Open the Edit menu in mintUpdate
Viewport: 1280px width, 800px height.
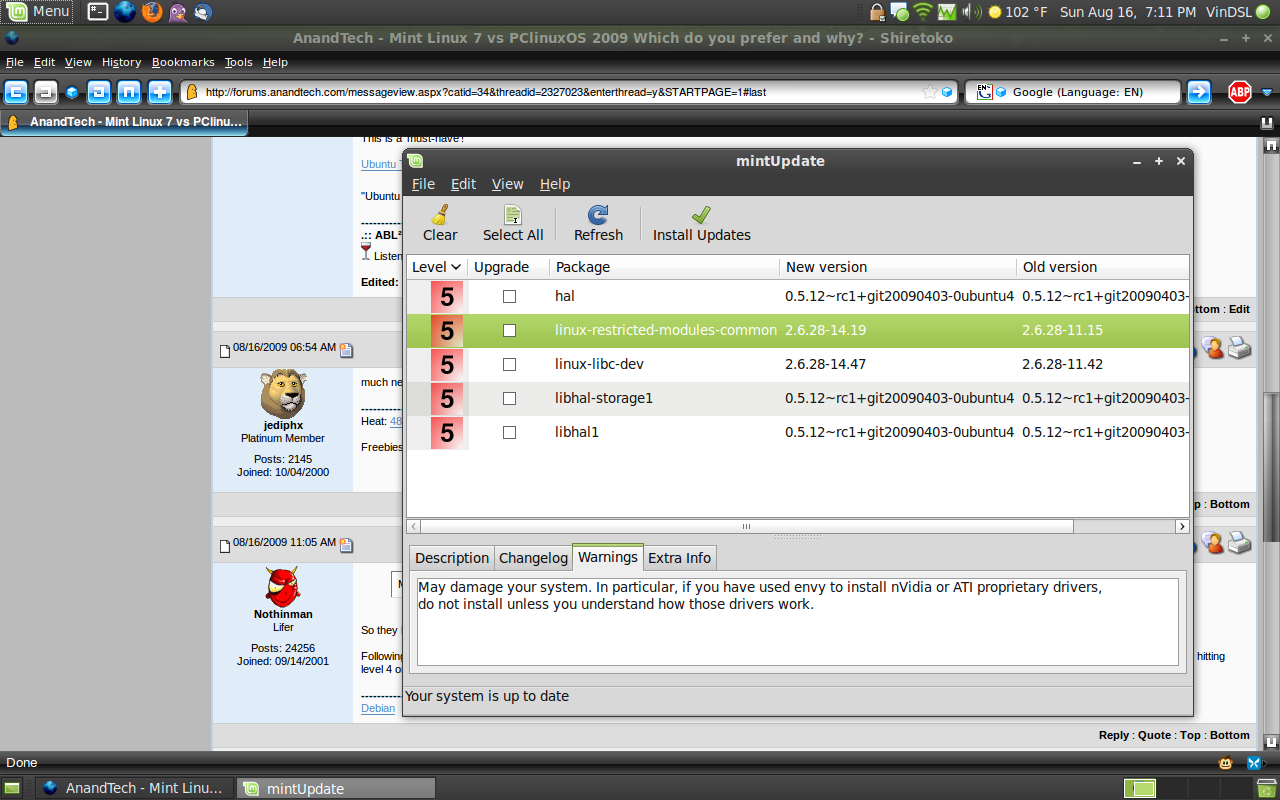(x=463, y=184)
